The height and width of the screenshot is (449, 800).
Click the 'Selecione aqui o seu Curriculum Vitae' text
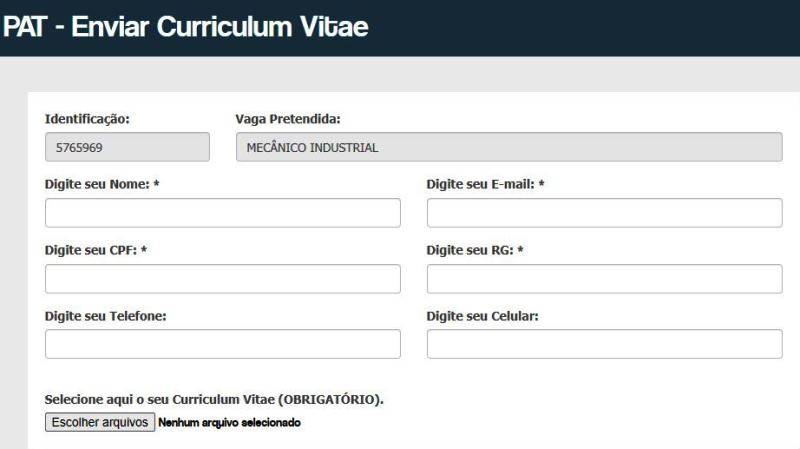[x=214, y=400]
